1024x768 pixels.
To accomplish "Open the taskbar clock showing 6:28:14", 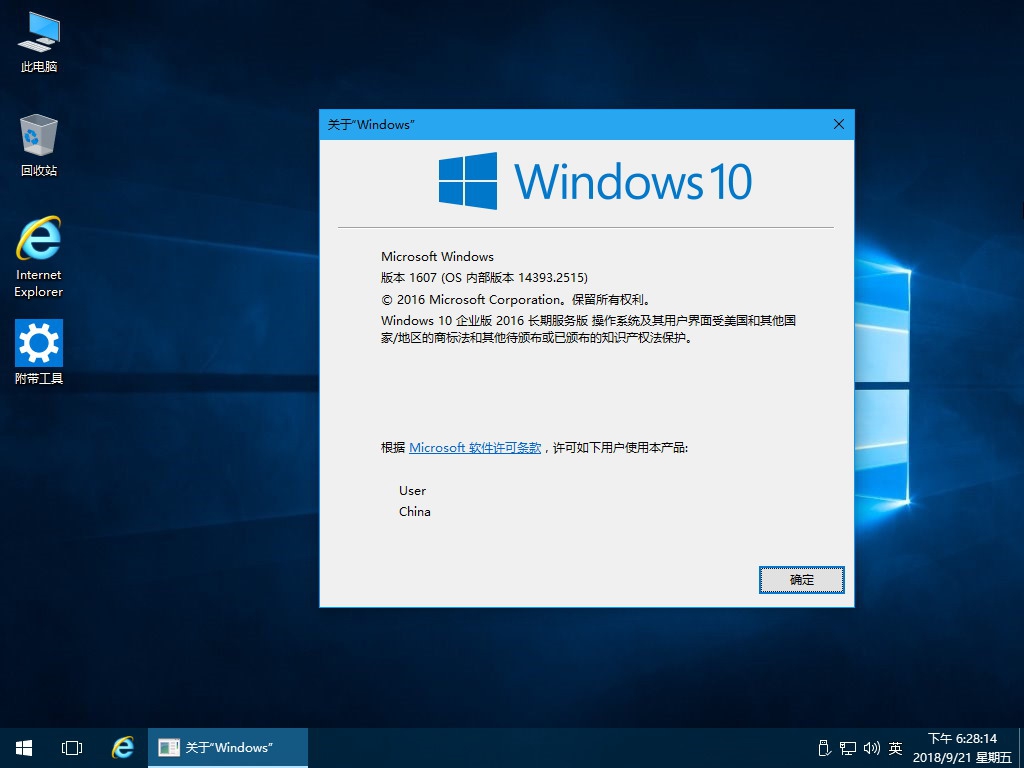I will click(x=962, y=739).
